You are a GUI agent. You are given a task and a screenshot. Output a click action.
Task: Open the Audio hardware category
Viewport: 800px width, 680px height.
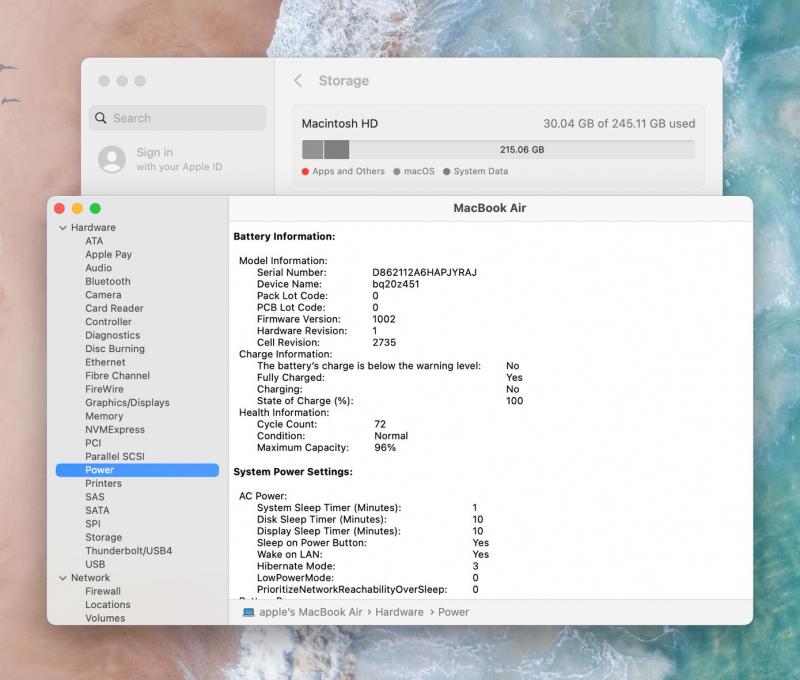98,268
